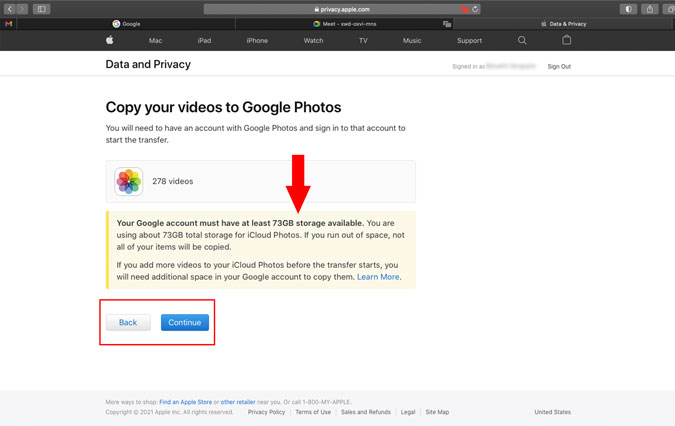Viewport: 675px width, 426px height.
Task: Open the Find an Apple Store link
Action: point(186,402)
